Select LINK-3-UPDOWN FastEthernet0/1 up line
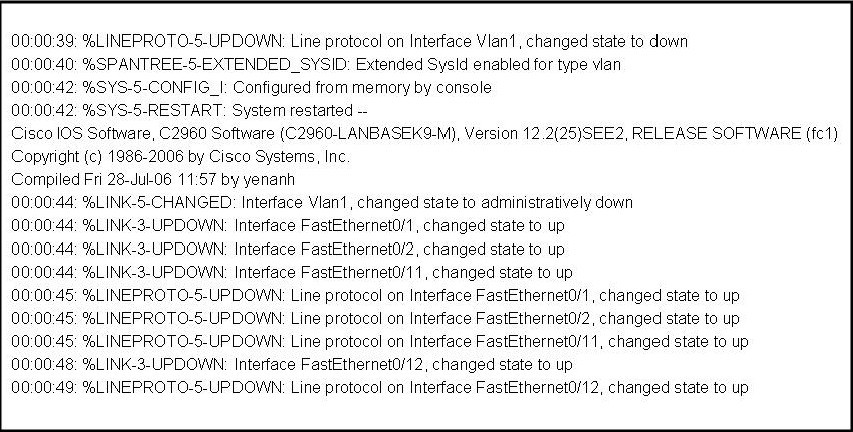The height and width of the screenshot is (432, 853). pos(288,226)
